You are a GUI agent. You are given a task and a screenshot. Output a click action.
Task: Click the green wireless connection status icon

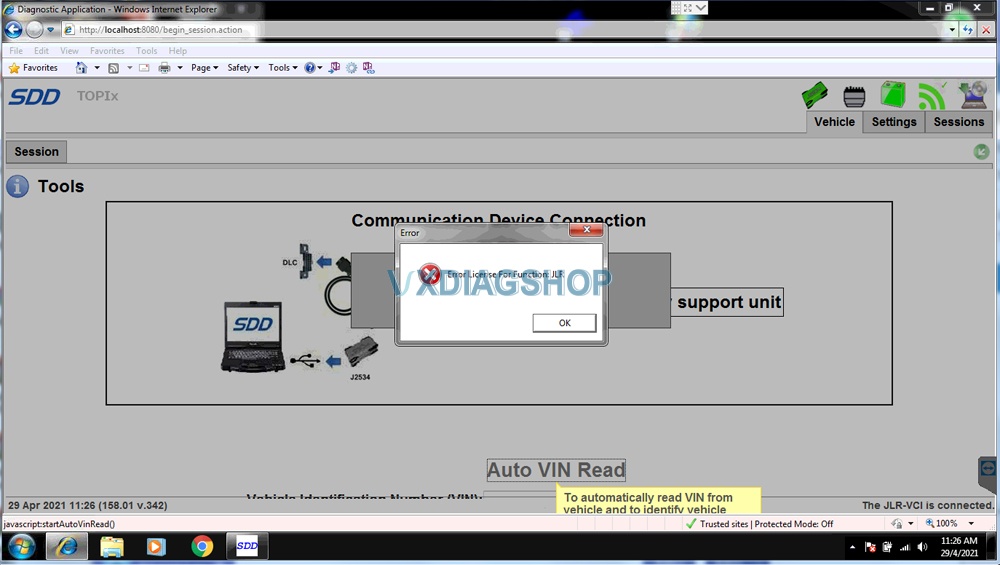point(932,96)
